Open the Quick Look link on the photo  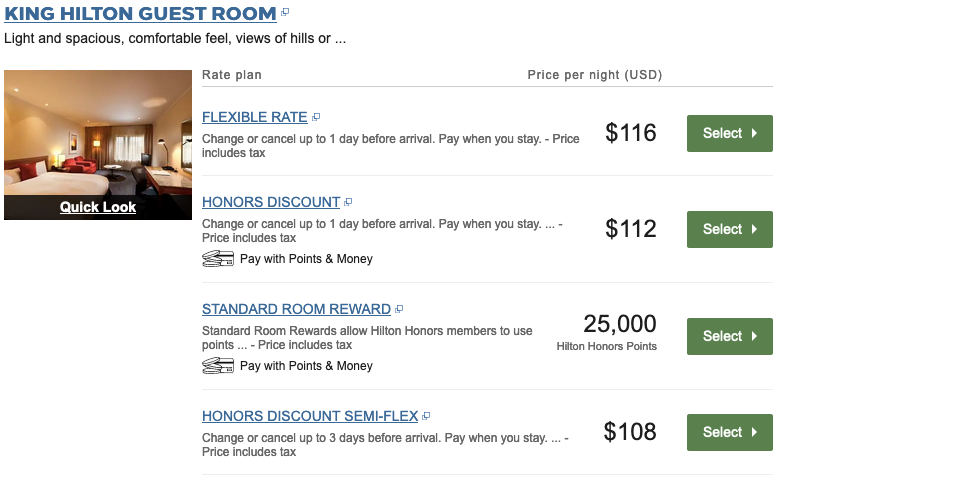point(98,207)
